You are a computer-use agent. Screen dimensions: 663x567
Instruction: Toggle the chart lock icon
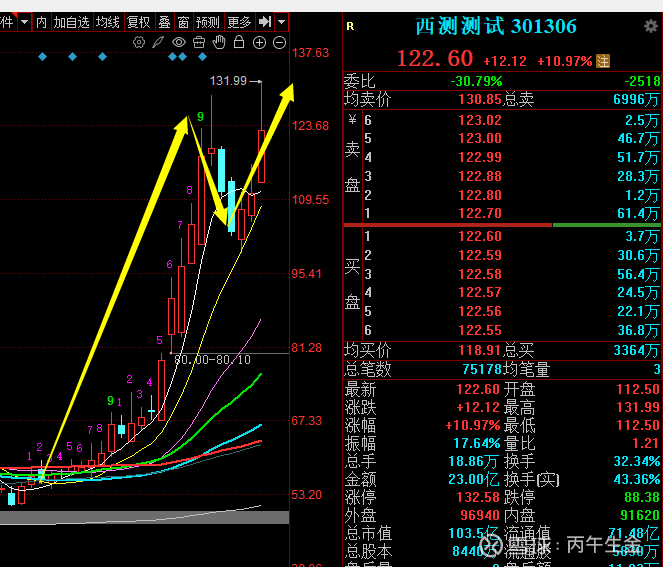pos(239,42)
